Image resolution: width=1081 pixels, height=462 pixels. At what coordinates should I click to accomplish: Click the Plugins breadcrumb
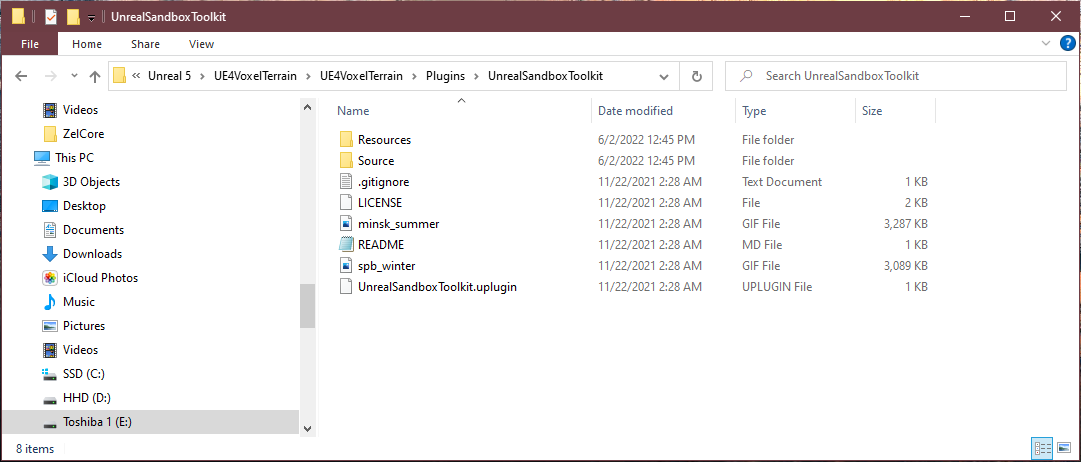pos(445,76)
